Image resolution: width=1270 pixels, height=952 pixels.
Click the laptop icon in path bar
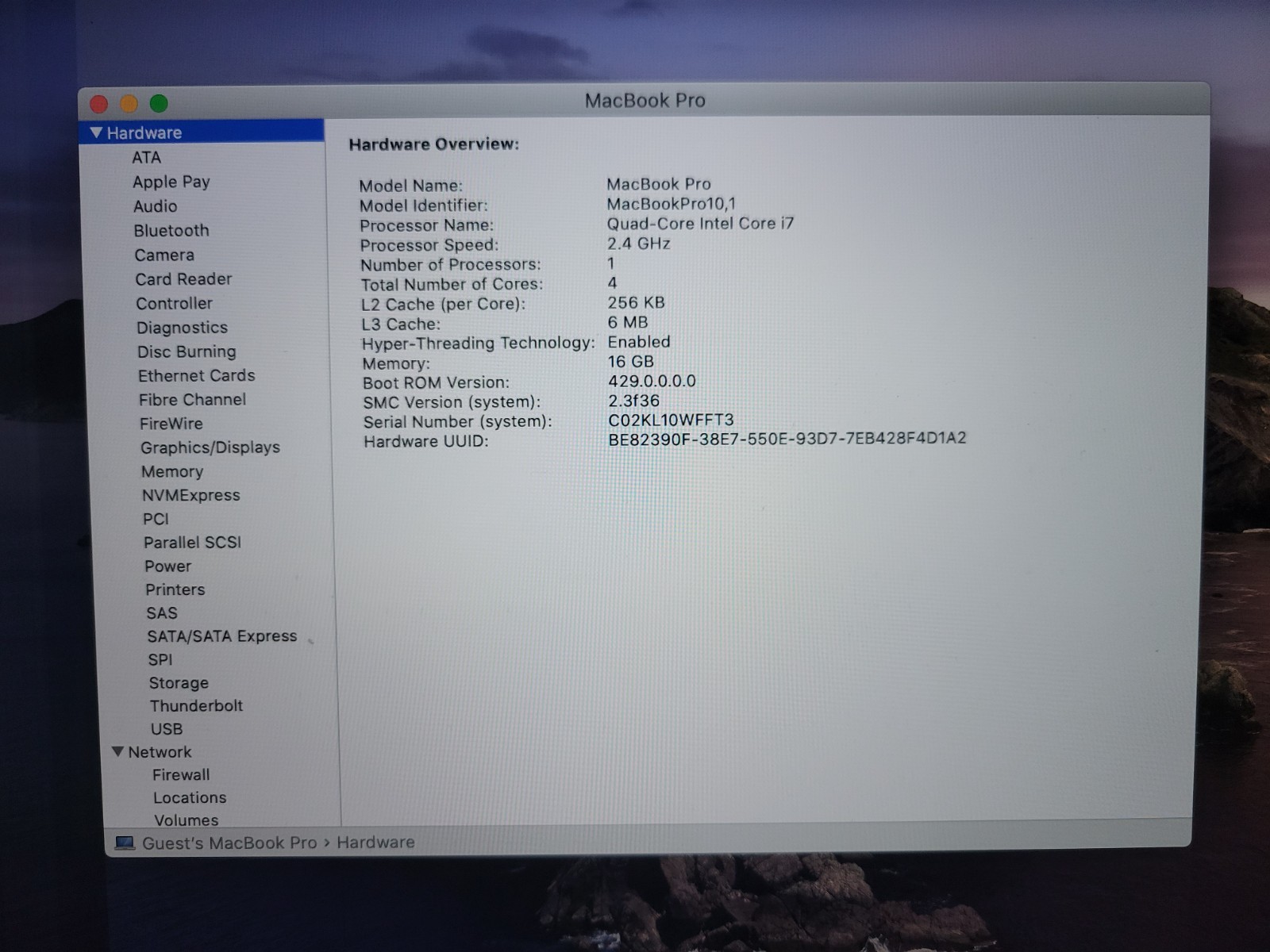[125, 843]
